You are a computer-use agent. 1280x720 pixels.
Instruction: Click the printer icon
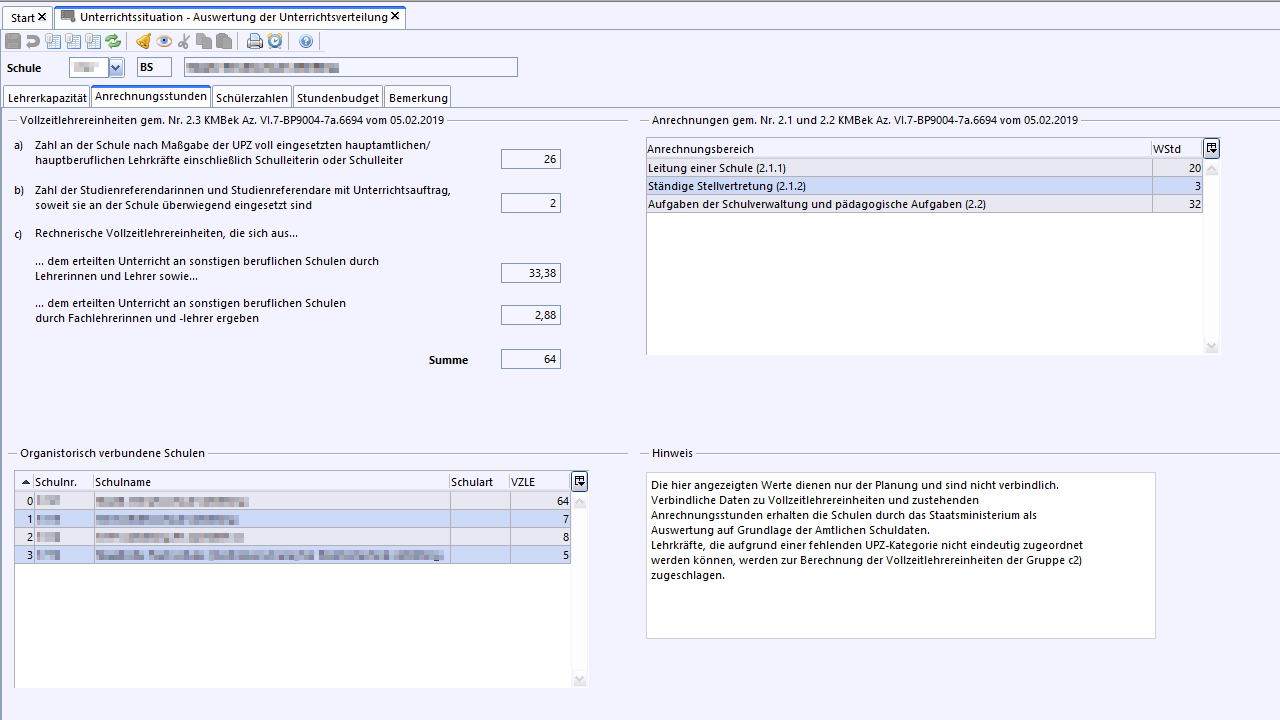255,41
